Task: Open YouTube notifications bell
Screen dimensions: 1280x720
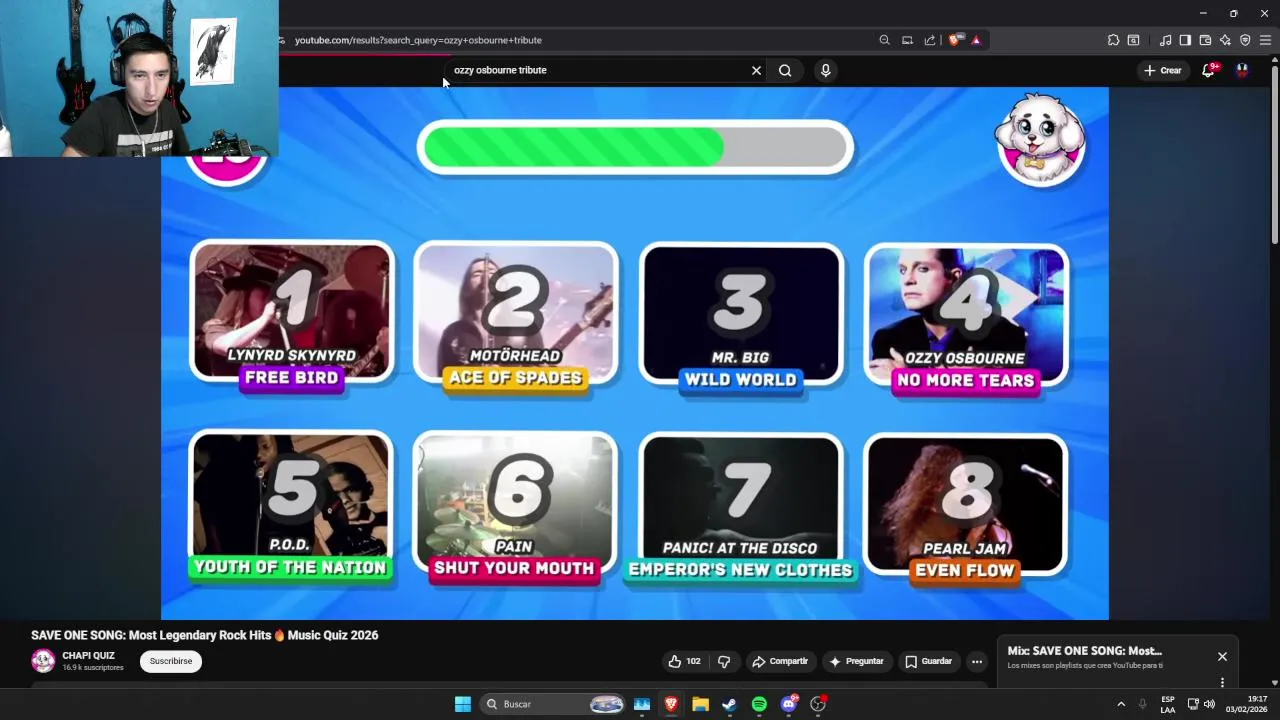Action: 1208,70
